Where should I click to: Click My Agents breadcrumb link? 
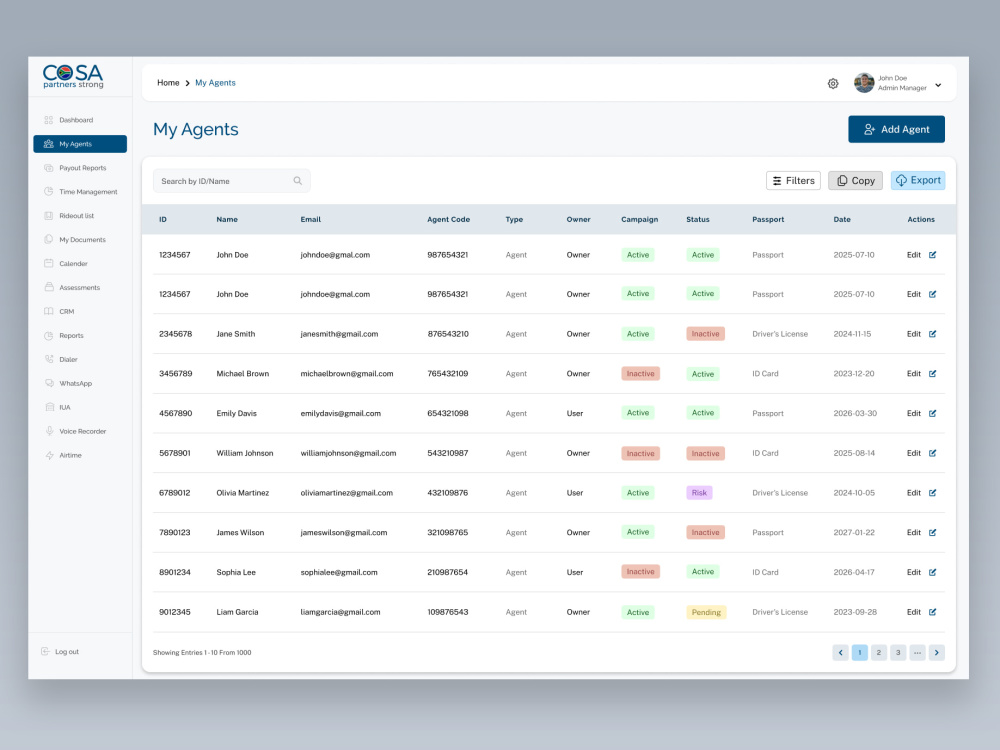point(216,83)
